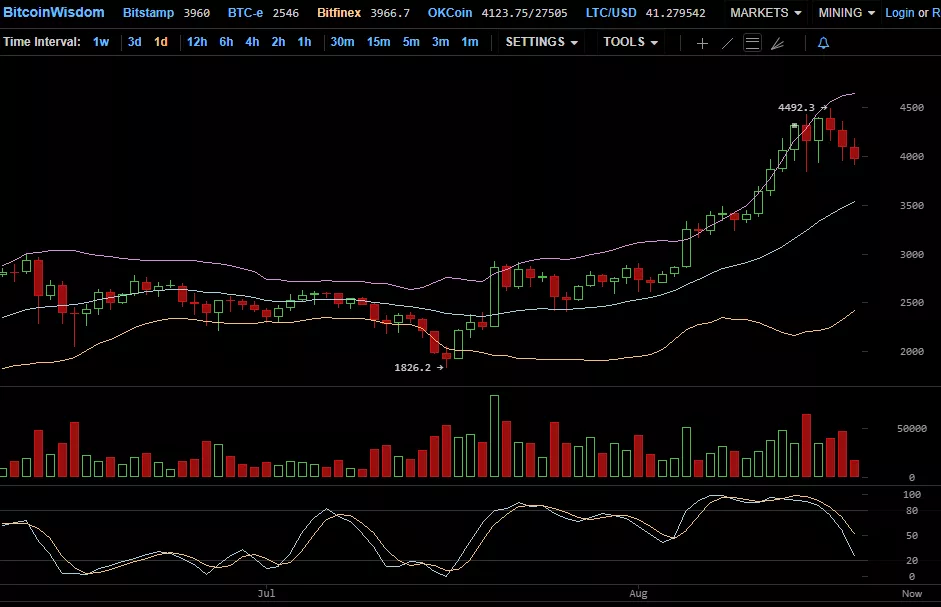Open the MARKETS dropdown menu
Image resolution: width=941 pixels, height=607 pixels.
[x=765, y=13]
